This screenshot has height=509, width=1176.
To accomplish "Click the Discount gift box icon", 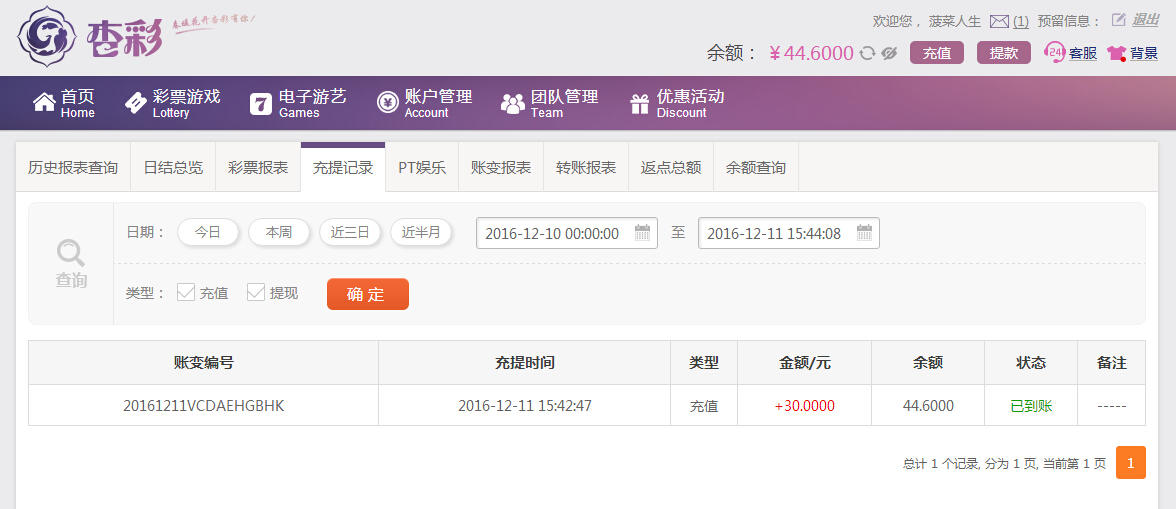I will [640, 103].
